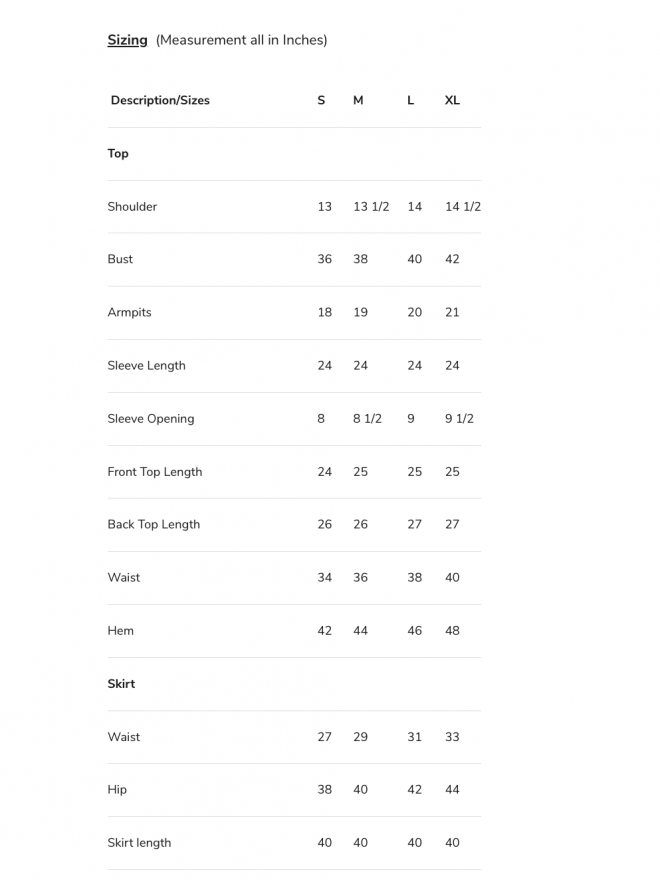Click the Description/Sizes column header
The height and width of the screenshot is (880, 660).
point(160,100)
